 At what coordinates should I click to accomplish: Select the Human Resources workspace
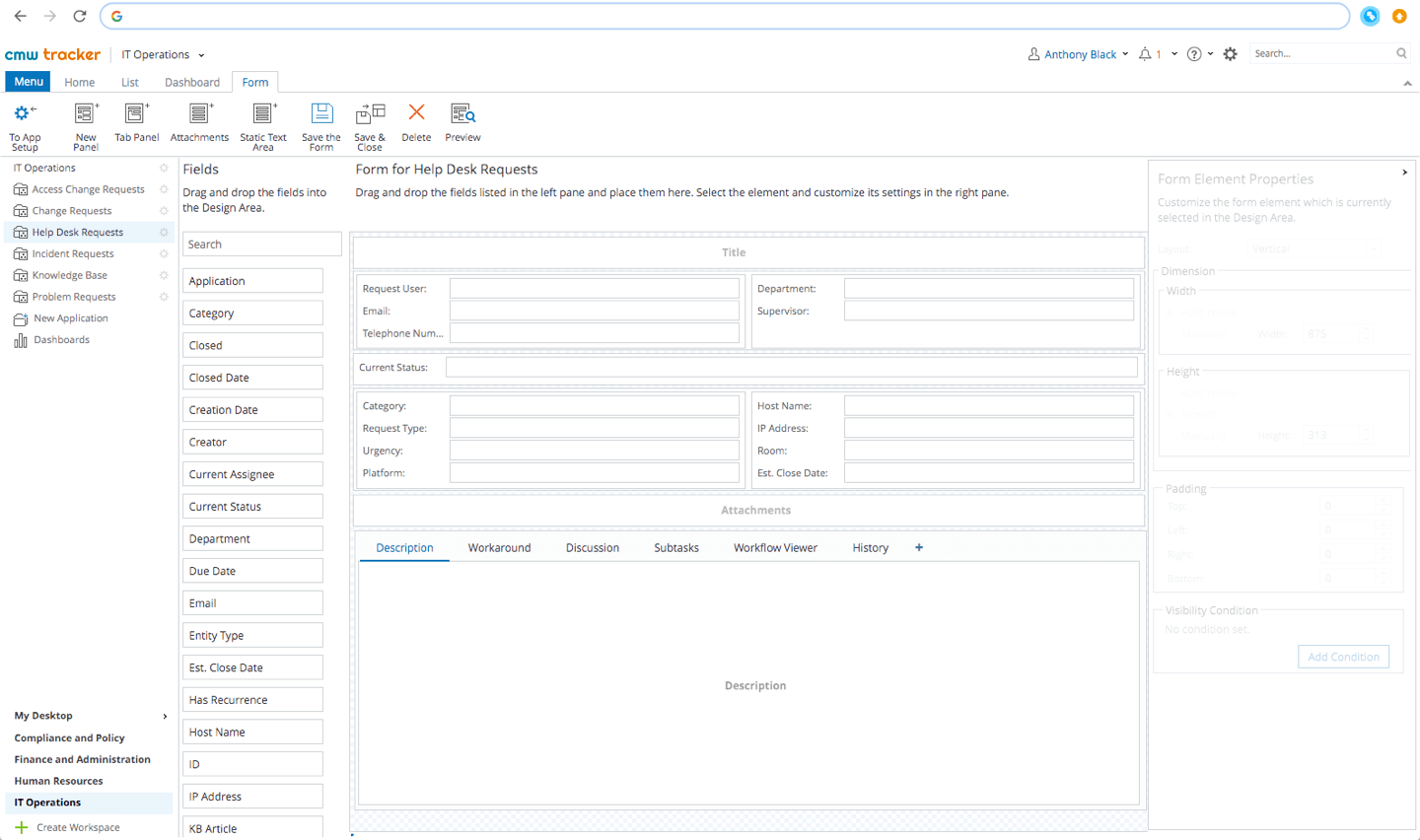point(58,781)
